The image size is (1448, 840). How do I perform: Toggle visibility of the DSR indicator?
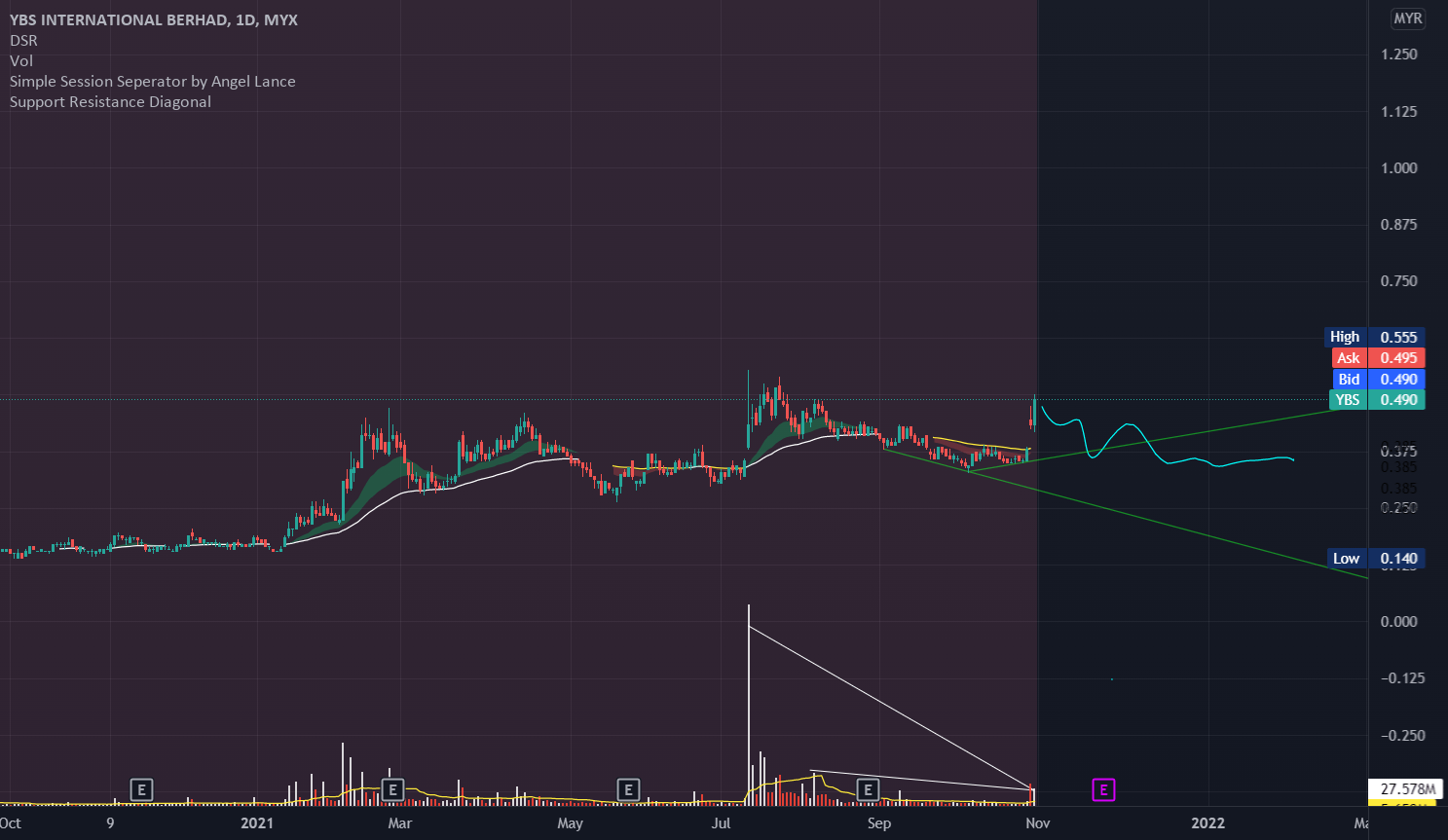pos(21,40)
